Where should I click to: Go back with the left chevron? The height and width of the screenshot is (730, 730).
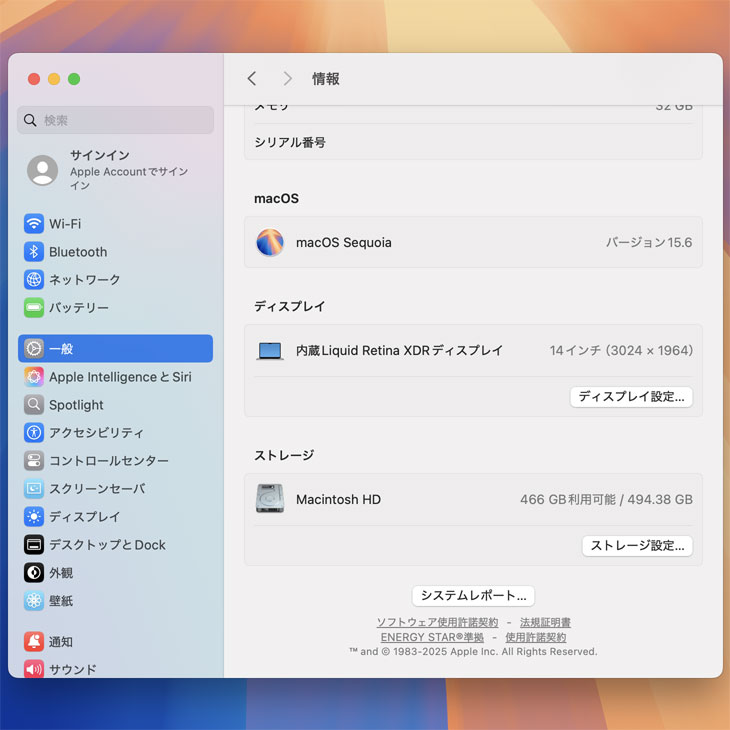252,79
